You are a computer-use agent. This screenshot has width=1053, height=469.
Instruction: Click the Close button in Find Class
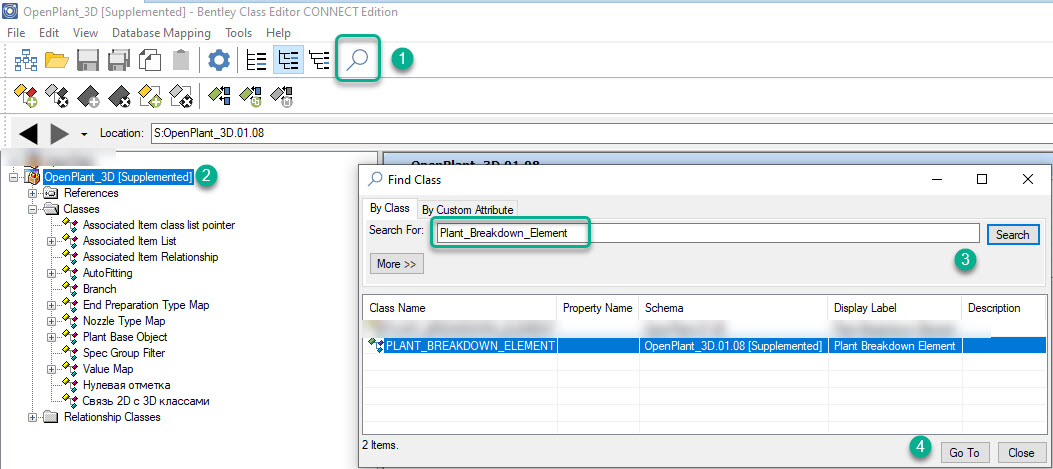point(1021,453)
